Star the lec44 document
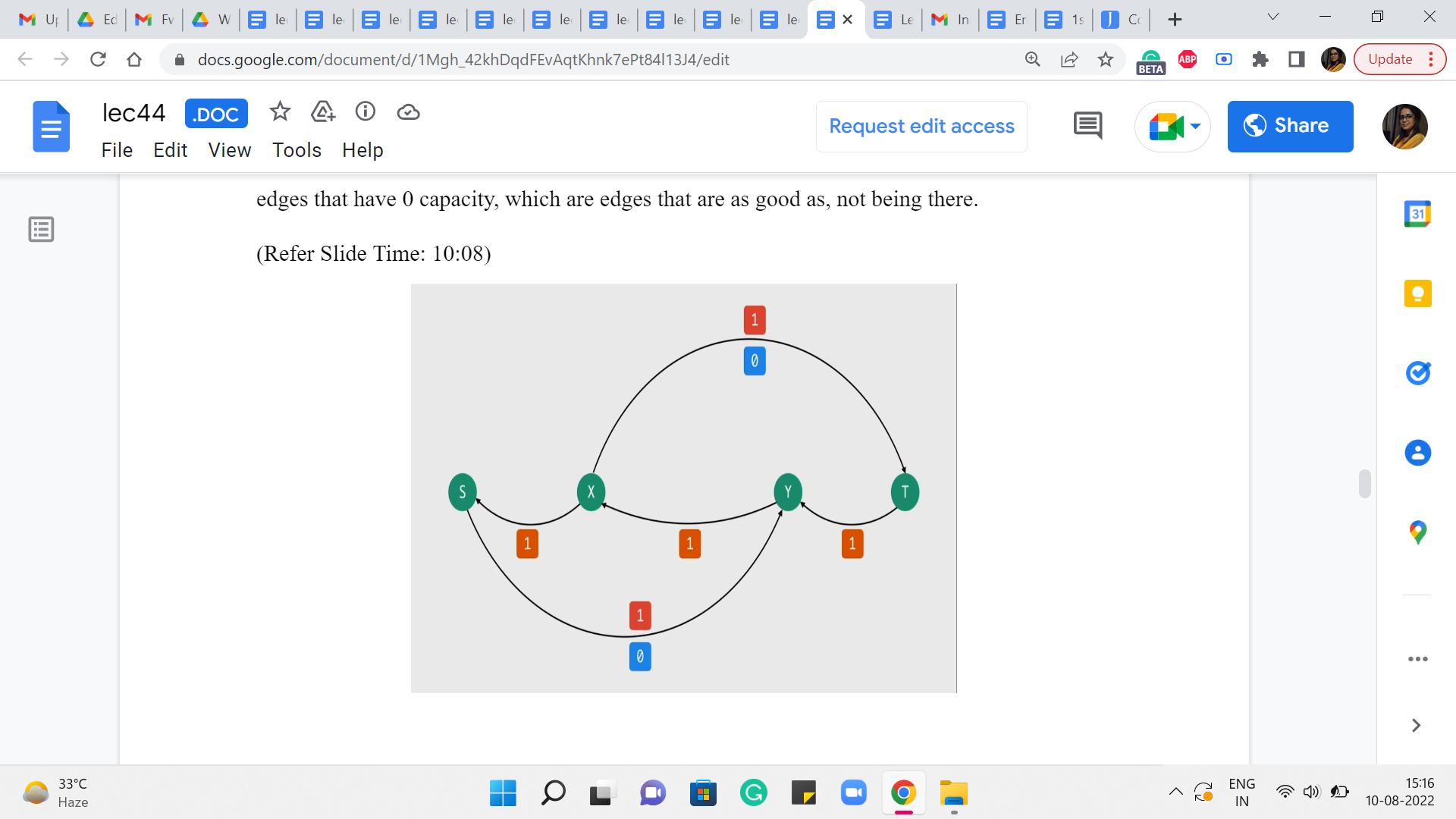Viewport: 1456px width, 819px height. pyautogui.click(x=280, y=112)
